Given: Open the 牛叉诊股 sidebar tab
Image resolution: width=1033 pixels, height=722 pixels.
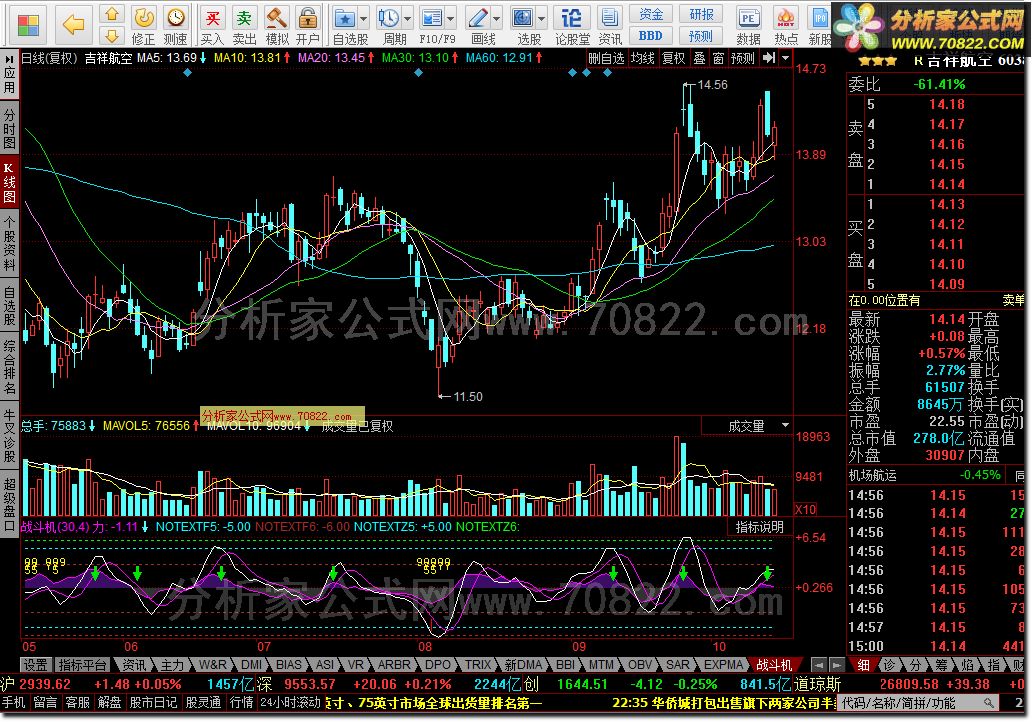Looking at the screenshot, I should [x=9, y=435].
